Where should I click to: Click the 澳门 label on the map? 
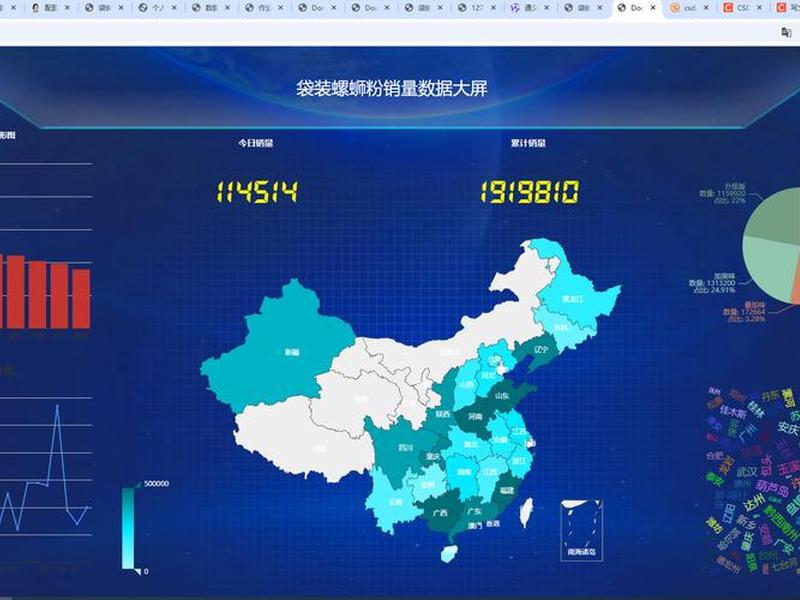pos(475,526)
